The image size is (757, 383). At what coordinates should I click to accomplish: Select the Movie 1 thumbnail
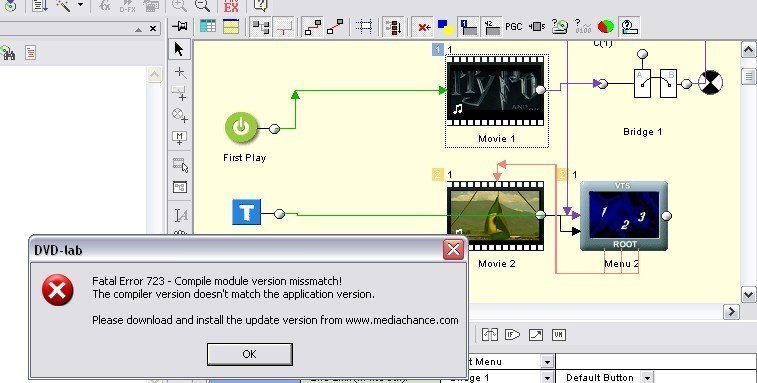[x=496, y=90]
